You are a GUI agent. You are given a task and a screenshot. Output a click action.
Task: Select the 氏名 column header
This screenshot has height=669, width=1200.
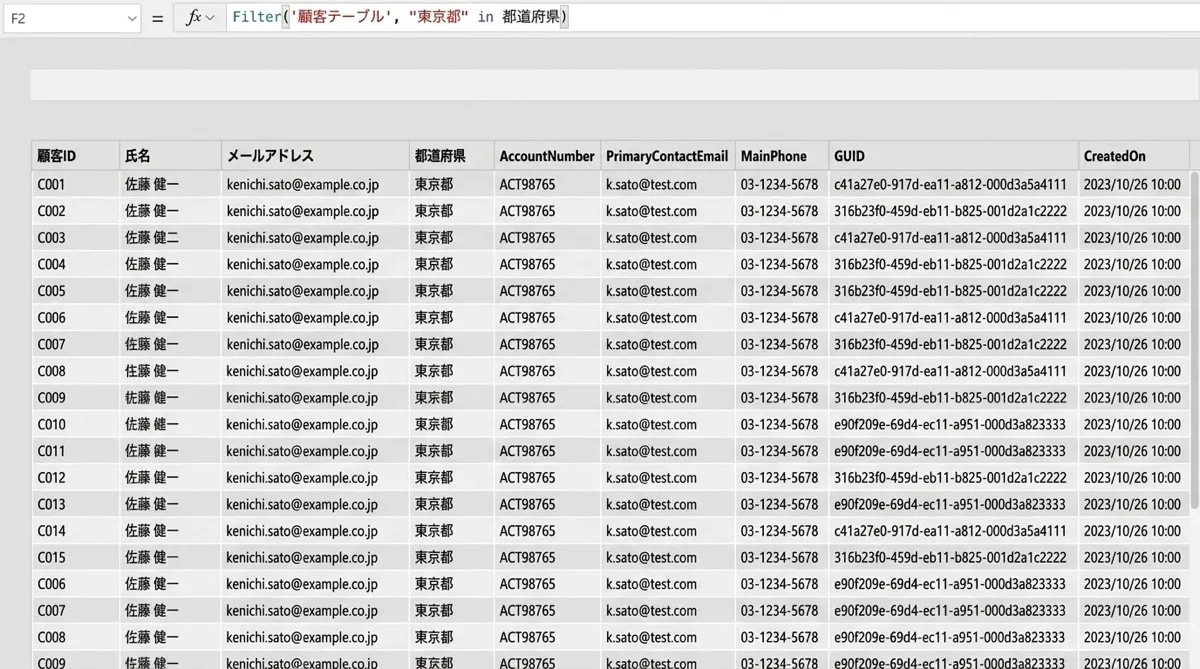(170, 156)
